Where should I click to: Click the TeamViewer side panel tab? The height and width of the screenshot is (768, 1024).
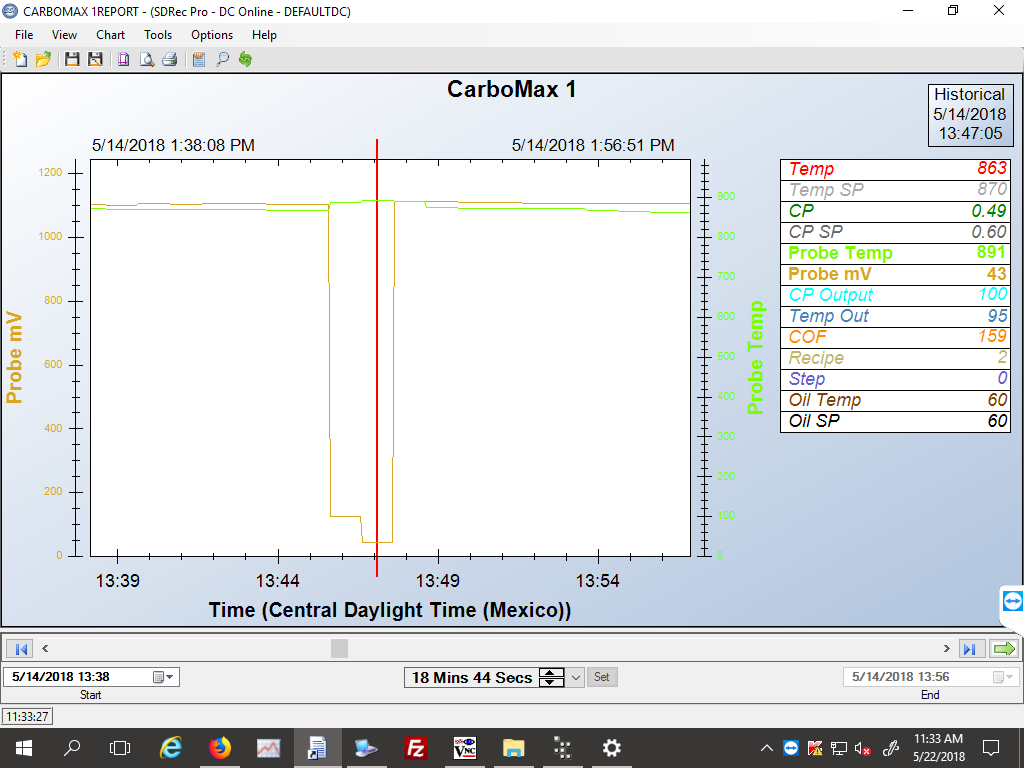(x=1012, y=601)
